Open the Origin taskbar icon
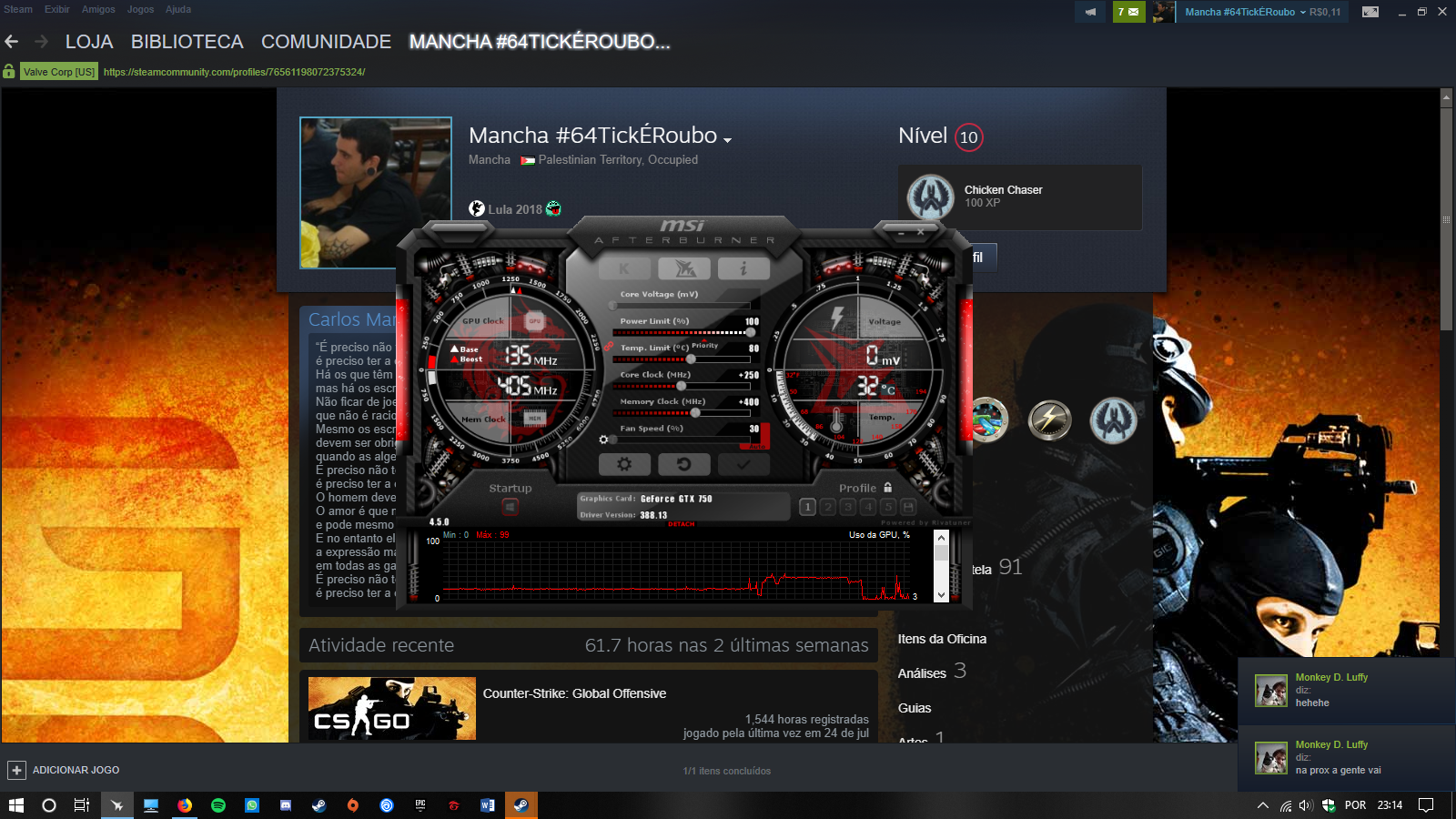1456x819 pixels. [353, 805]
